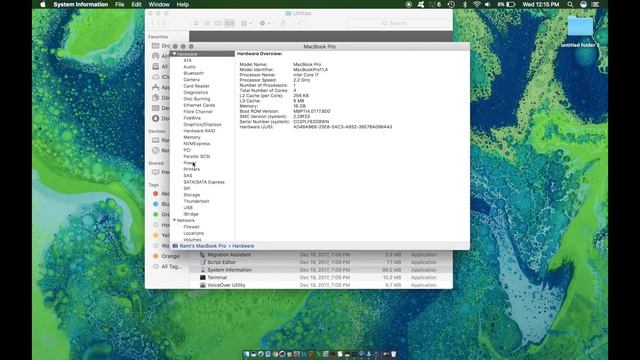The image size is (640, 360).
Task: Open Power information entry
Action: [x=189, y=163]
